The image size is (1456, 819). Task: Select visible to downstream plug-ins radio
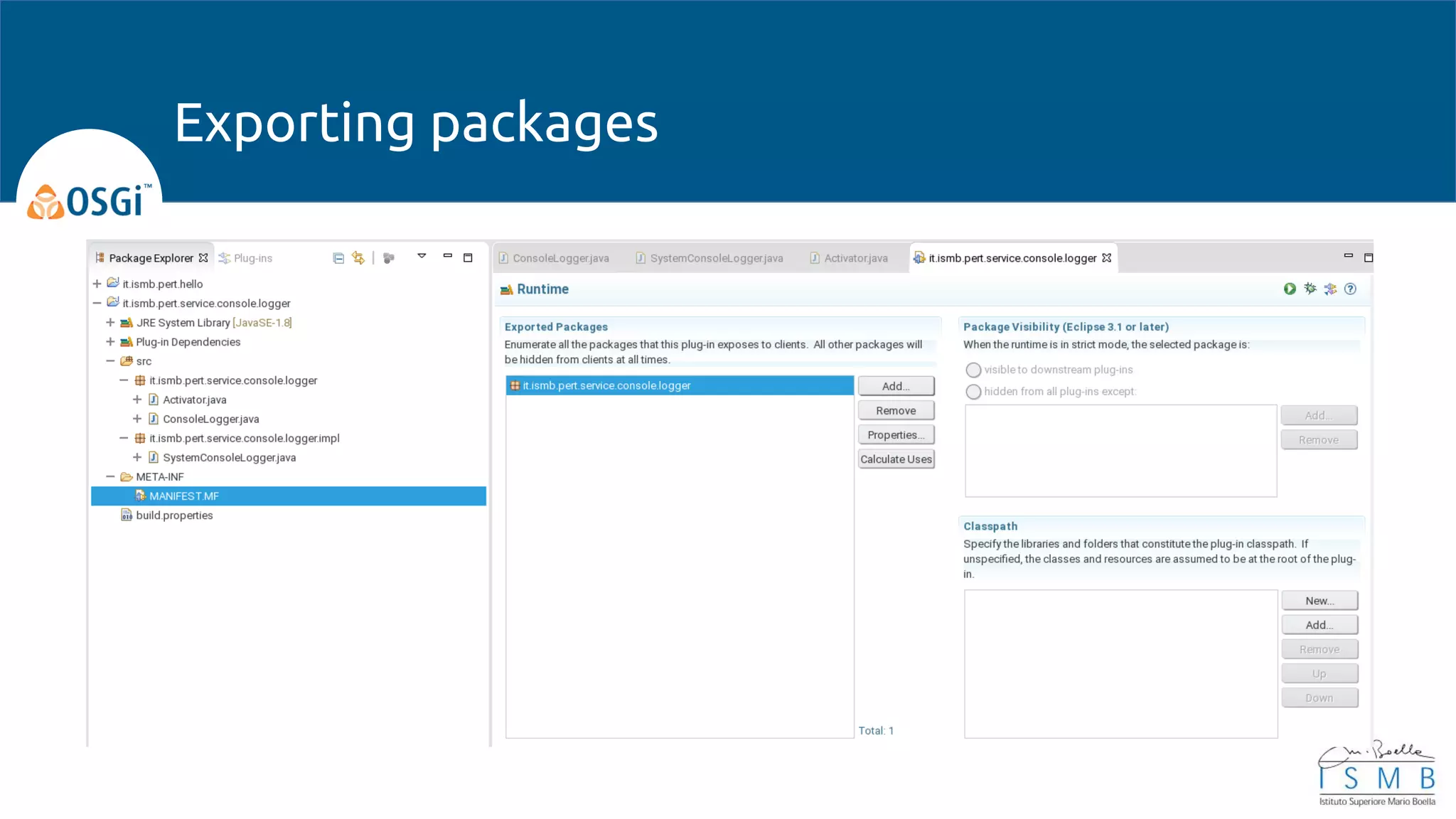coord(973,370)
